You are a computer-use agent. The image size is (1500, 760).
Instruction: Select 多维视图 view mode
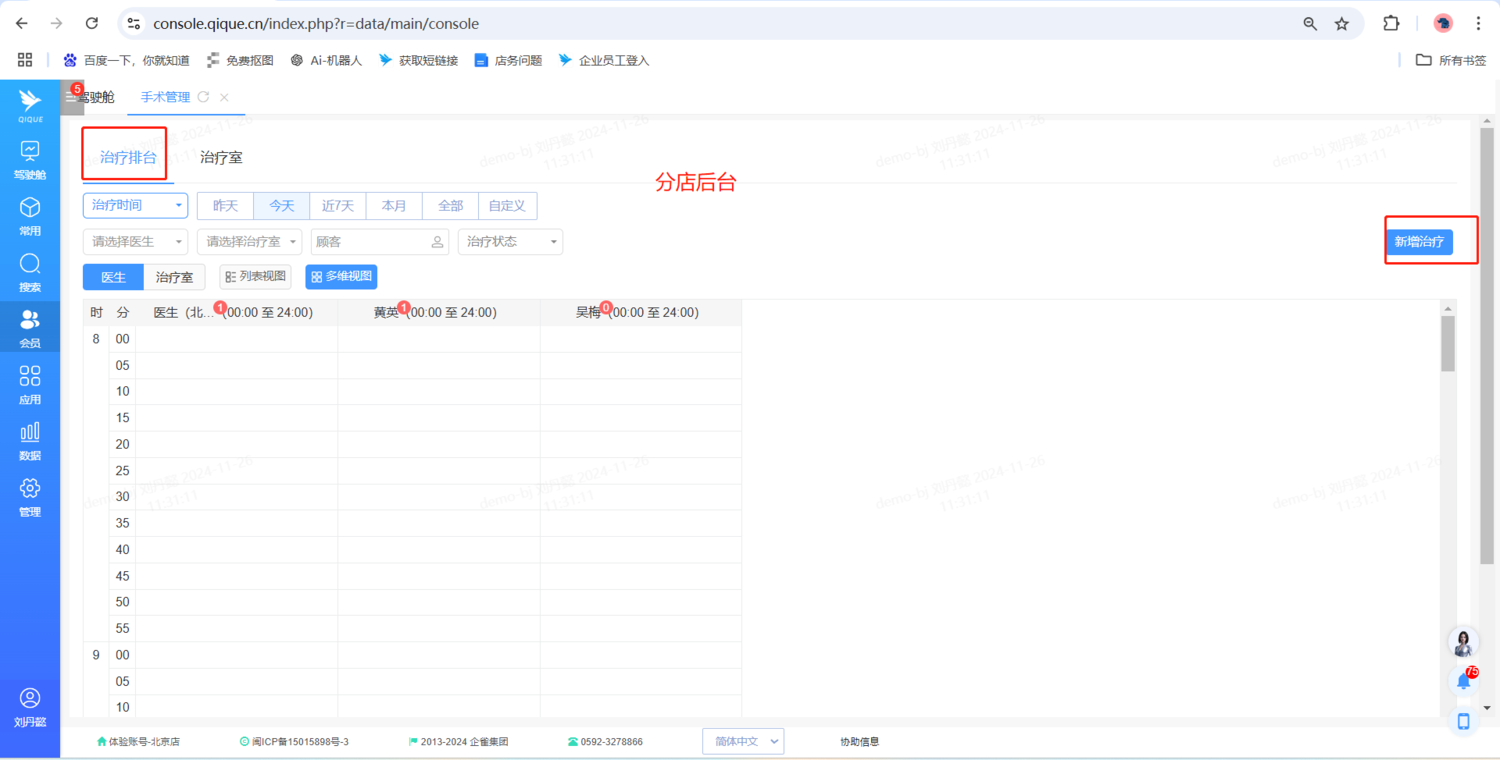click(x=341, y=276)
